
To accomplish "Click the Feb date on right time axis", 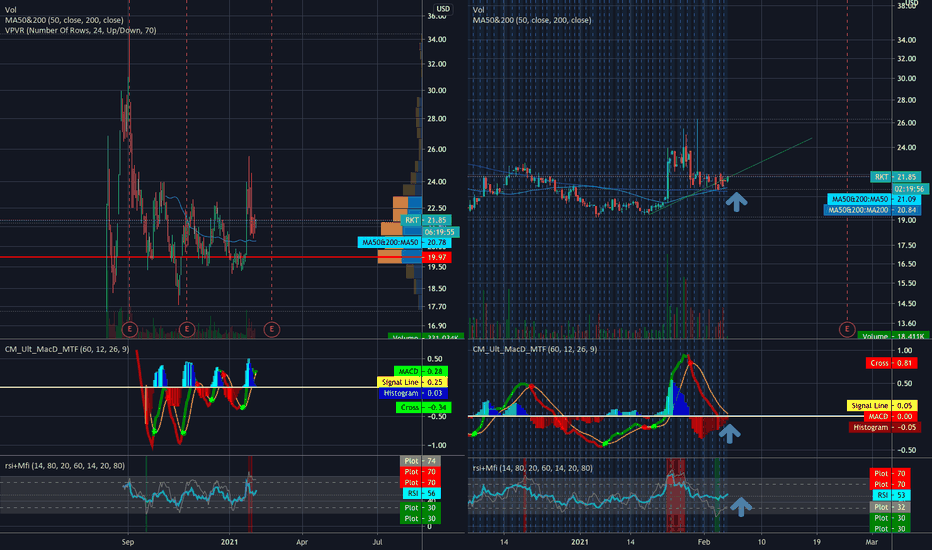I will click(704, 542).
